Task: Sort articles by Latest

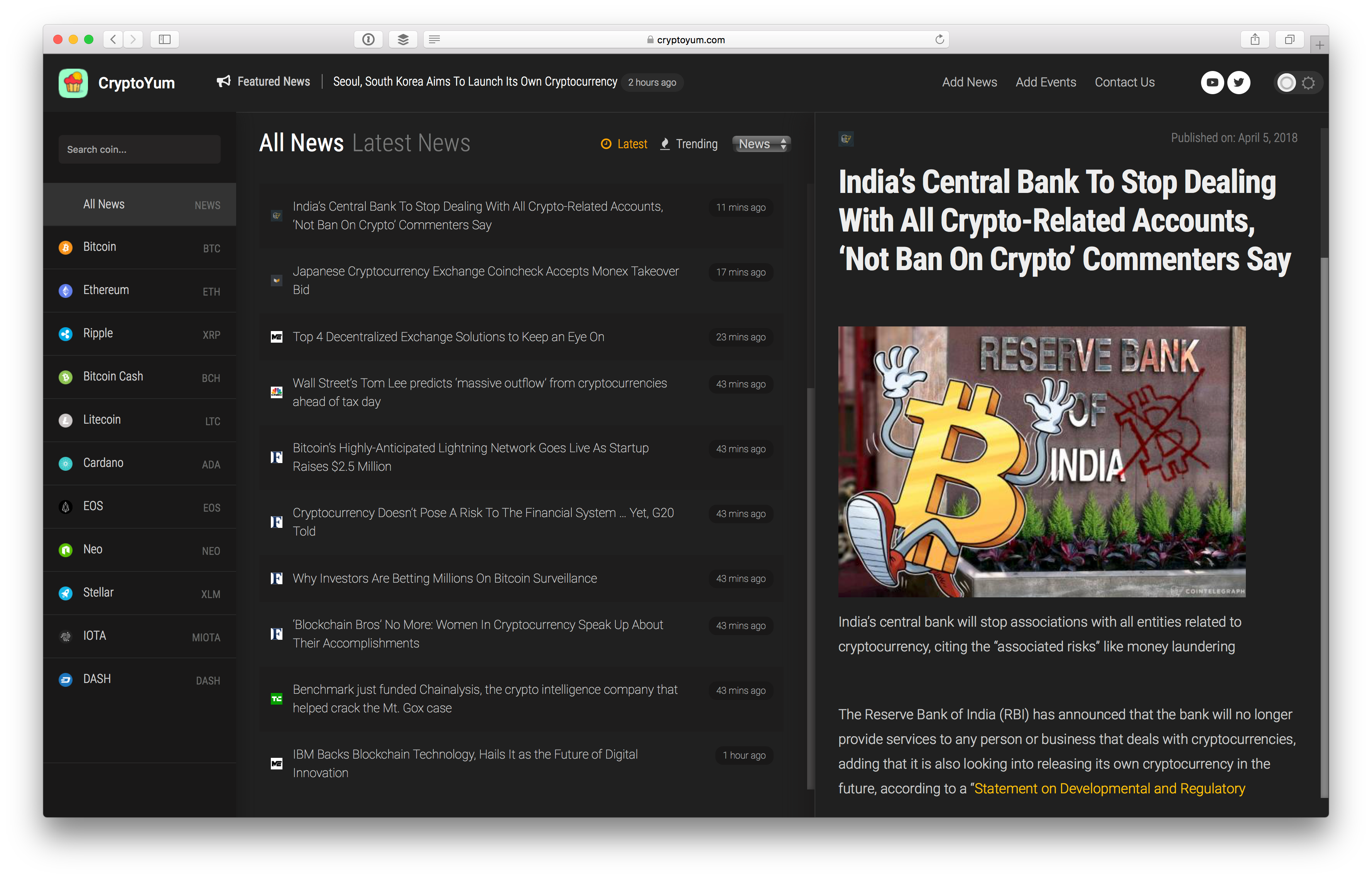Action: click(624, 144)
